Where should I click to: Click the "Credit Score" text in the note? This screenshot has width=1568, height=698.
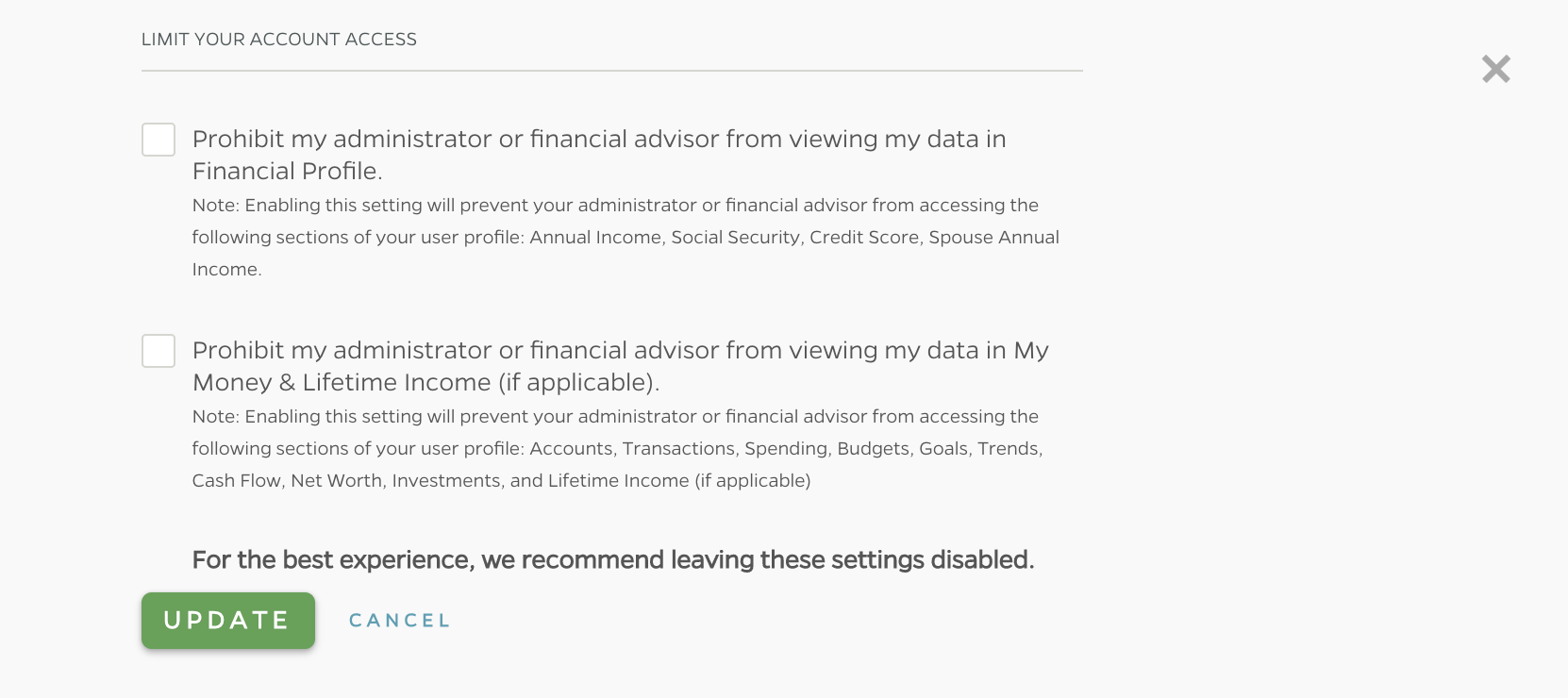tap(863, 238)
